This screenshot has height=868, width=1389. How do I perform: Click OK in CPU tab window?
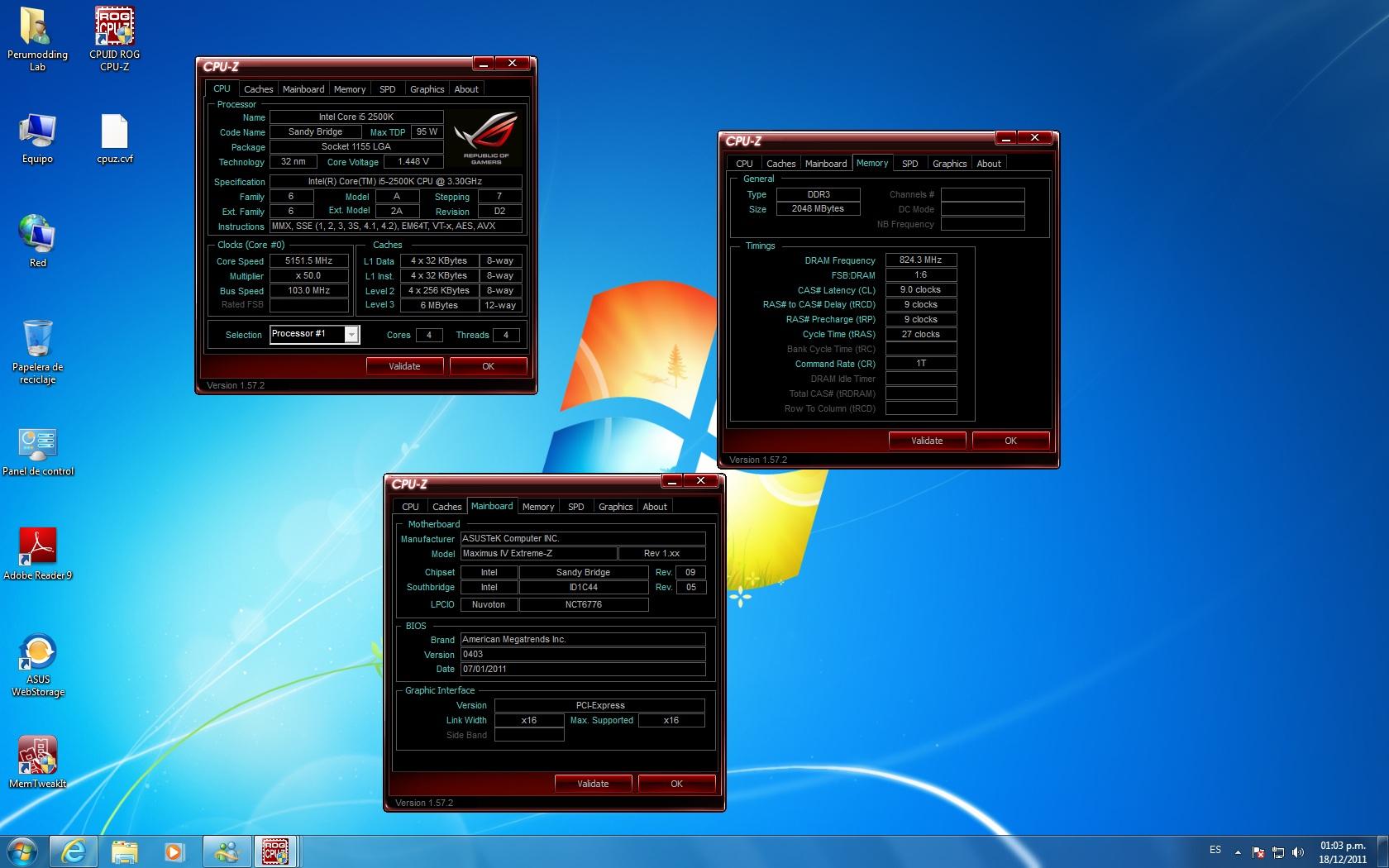(x=488, y=366)
